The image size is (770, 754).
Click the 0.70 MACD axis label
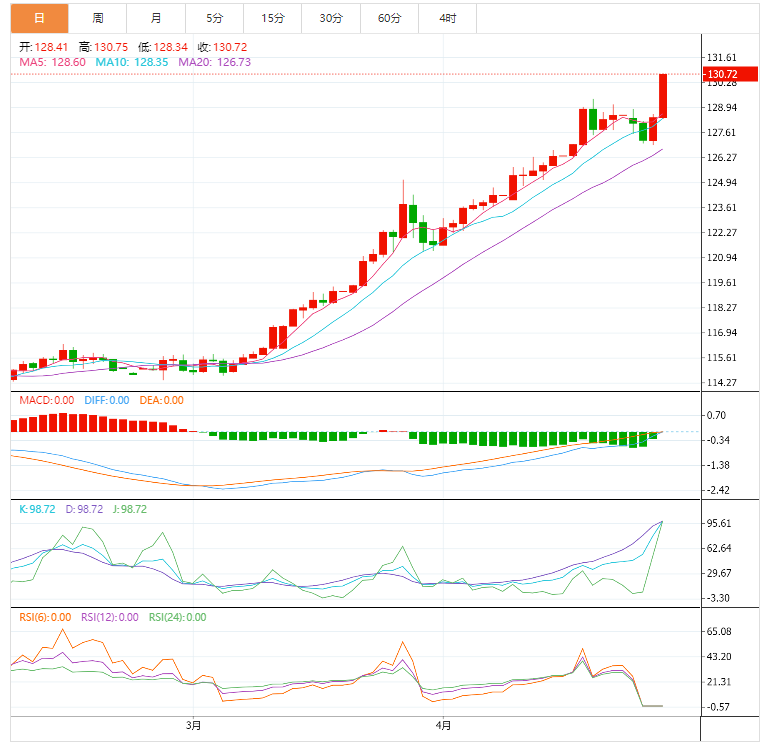[x=716, y=416]
